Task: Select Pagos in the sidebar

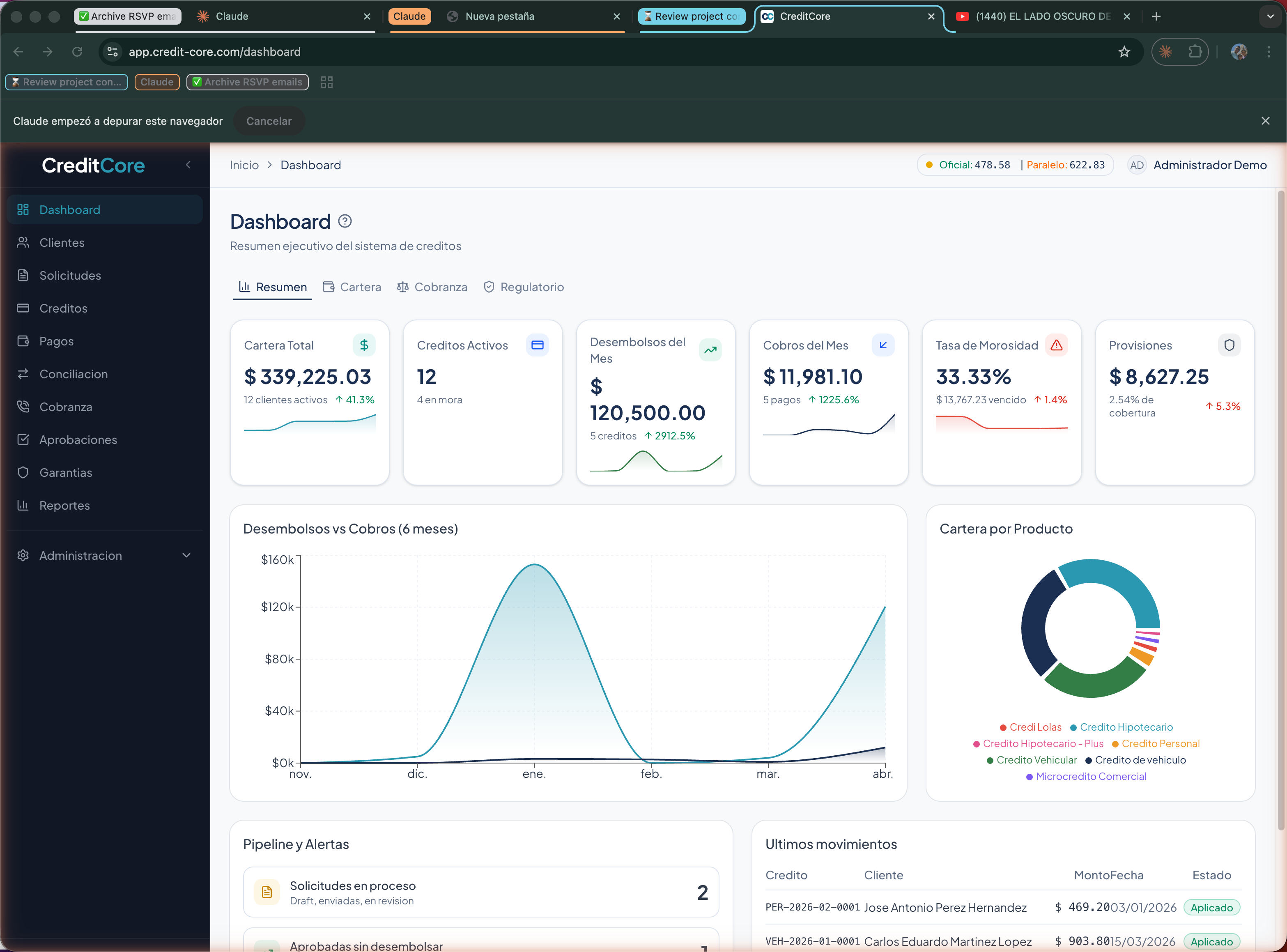Action: tap(56, 340)
